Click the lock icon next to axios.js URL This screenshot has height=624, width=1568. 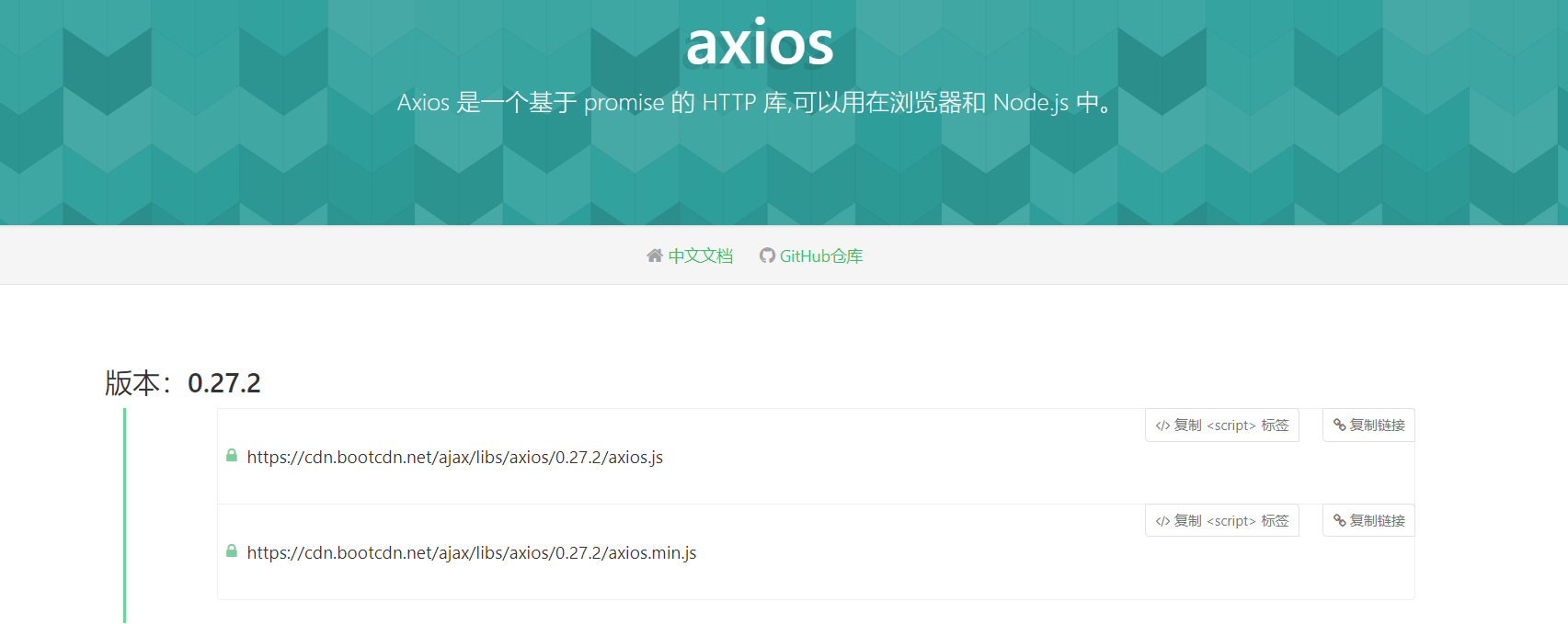232,455
